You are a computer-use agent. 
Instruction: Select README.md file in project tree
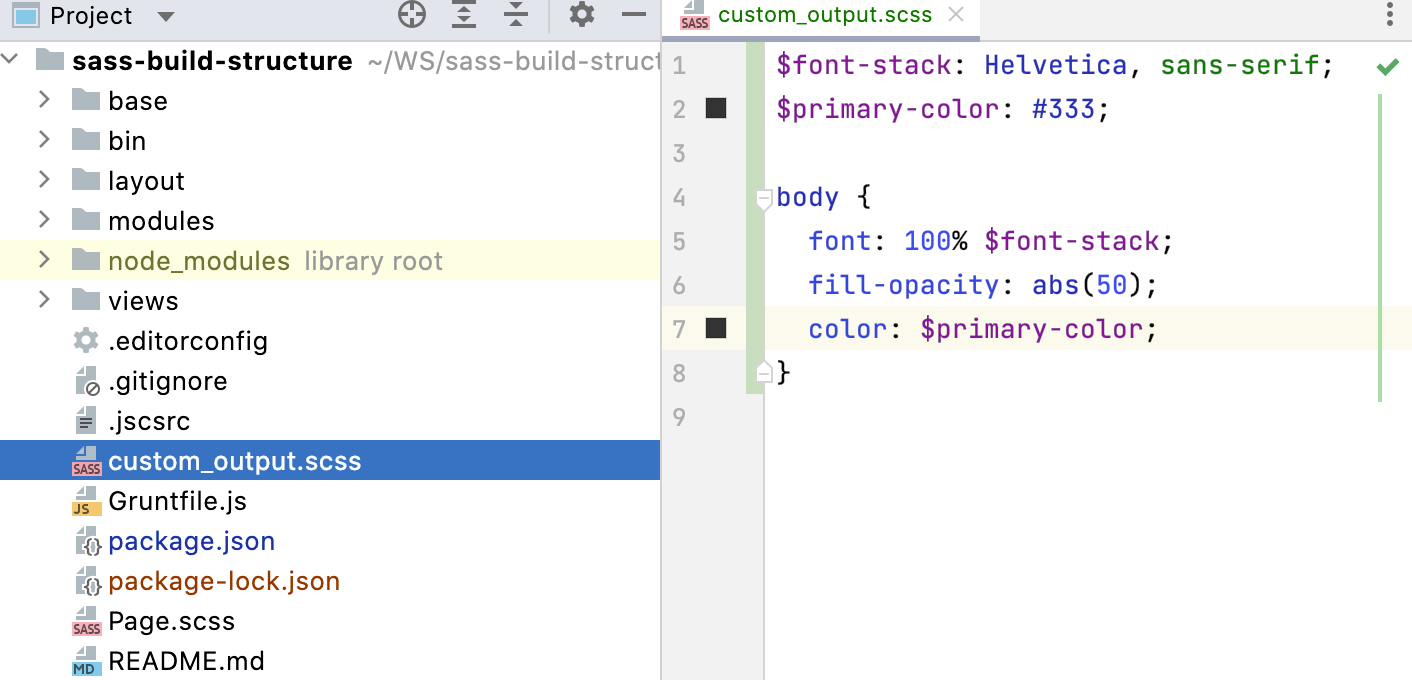coord(186,661)
